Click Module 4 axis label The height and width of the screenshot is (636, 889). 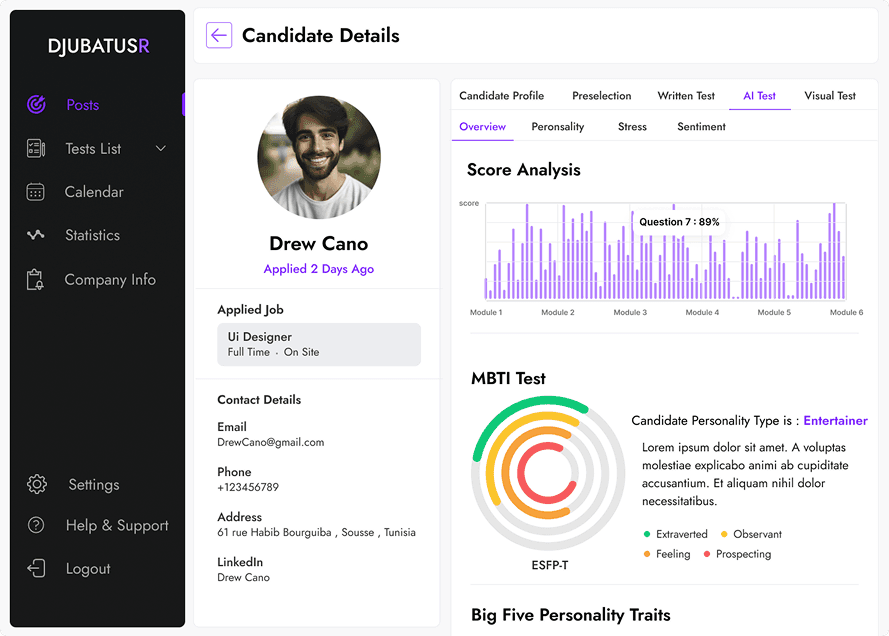(x=702, y=312)
